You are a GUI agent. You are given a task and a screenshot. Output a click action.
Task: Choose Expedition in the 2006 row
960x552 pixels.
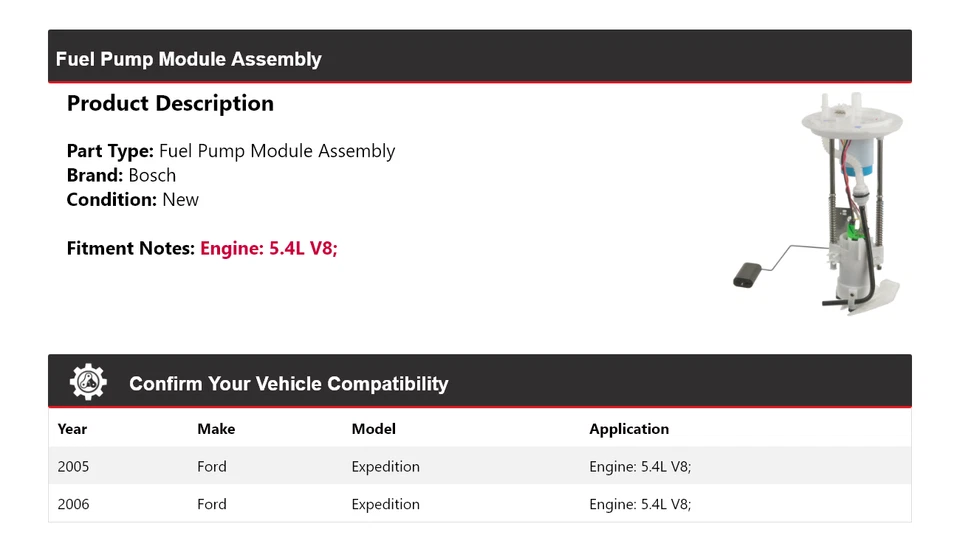[385, 504]
